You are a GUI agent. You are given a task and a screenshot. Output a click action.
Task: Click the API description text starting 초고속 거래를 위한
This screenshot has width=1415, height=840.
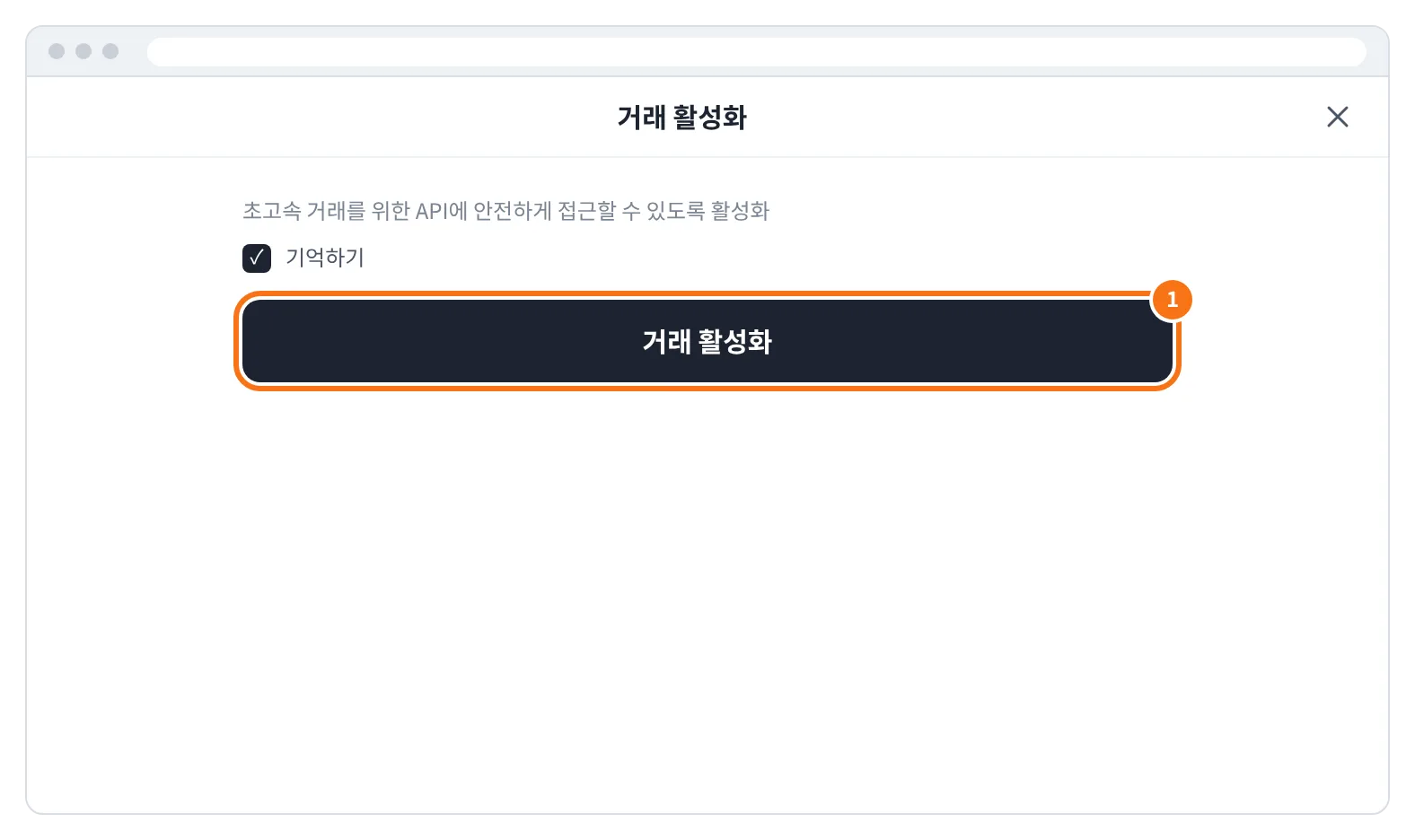(x=505, y=211)
